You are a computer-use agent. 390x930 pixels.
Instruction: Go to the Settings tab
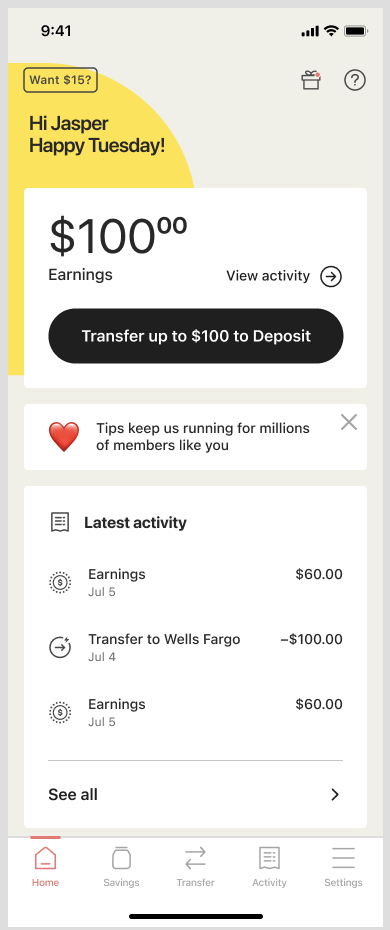click(343, 867)
